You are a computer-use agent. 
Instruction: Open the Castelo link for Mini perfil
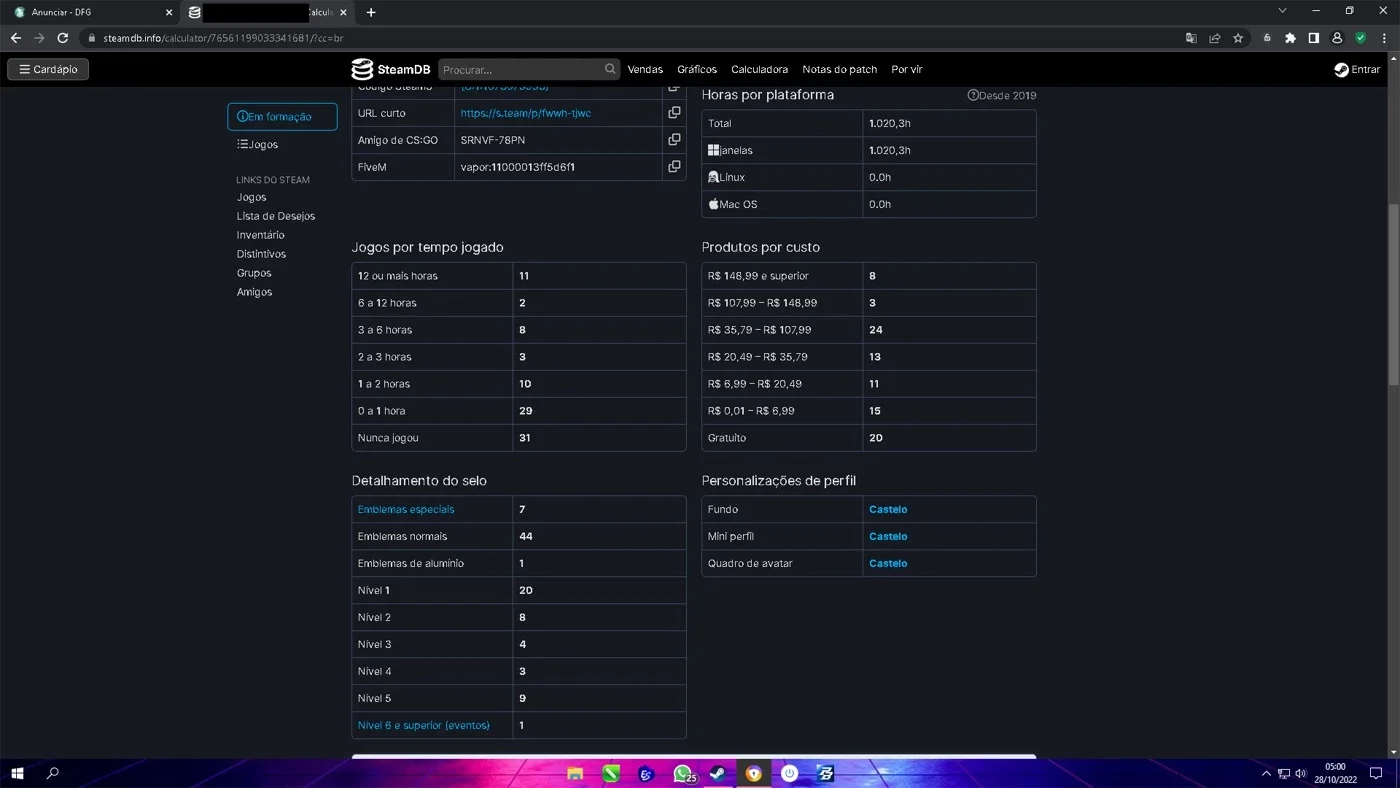point(888,536)
